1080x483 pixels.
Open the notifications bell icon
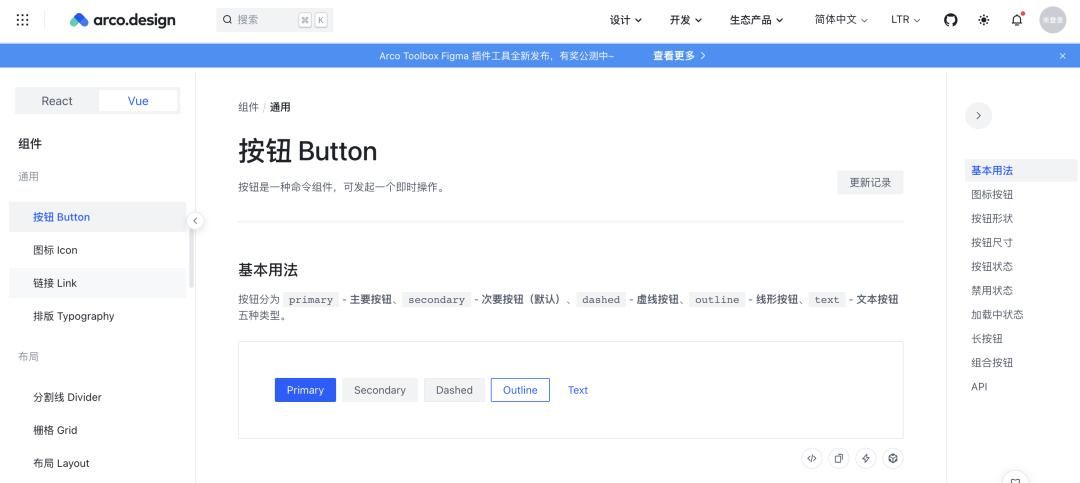click(1017, 20)
